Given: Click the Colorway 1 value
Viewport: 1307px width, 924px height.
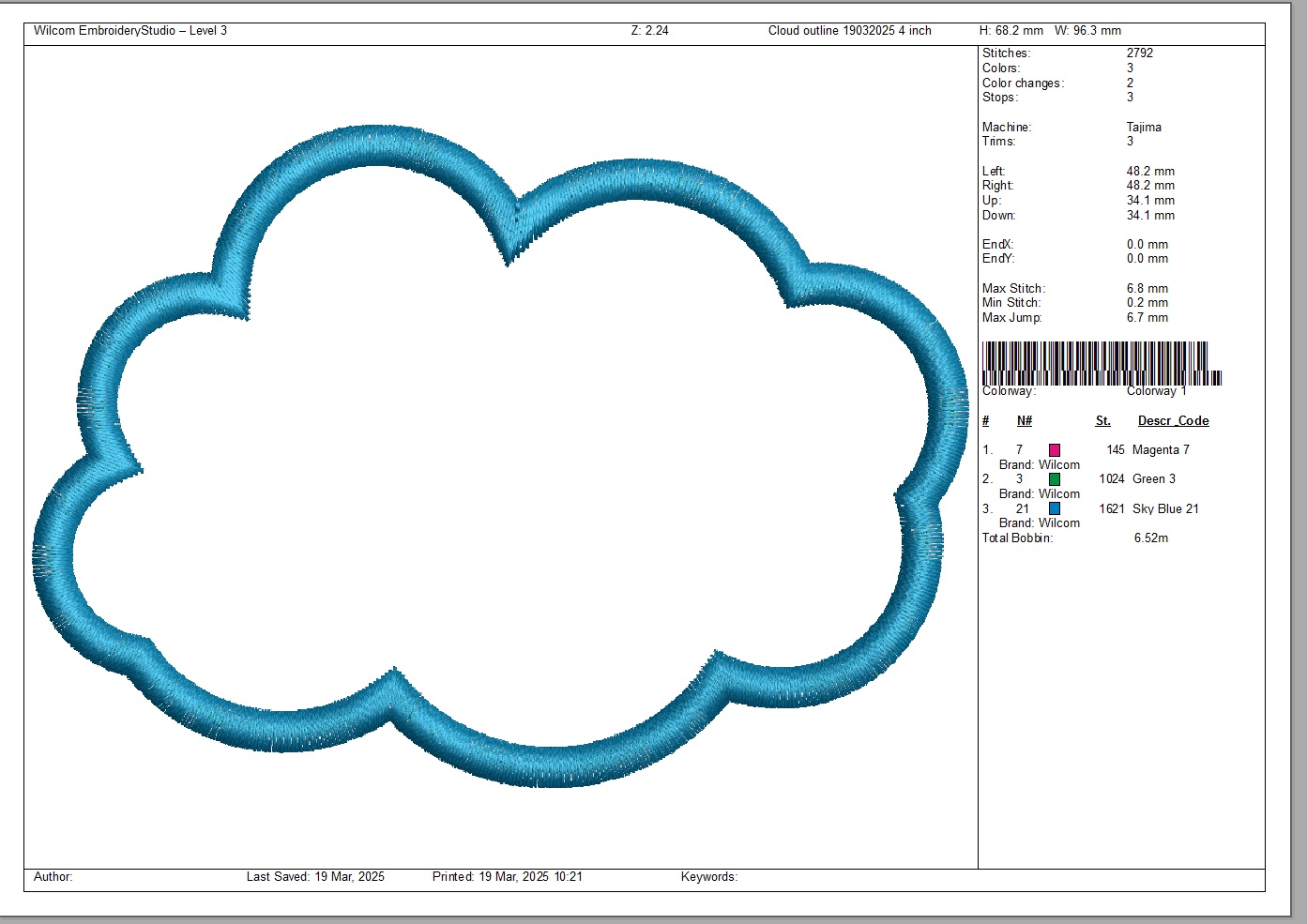Looking at the screenshot, I should pyautogui.click(x=1157, y=391).
